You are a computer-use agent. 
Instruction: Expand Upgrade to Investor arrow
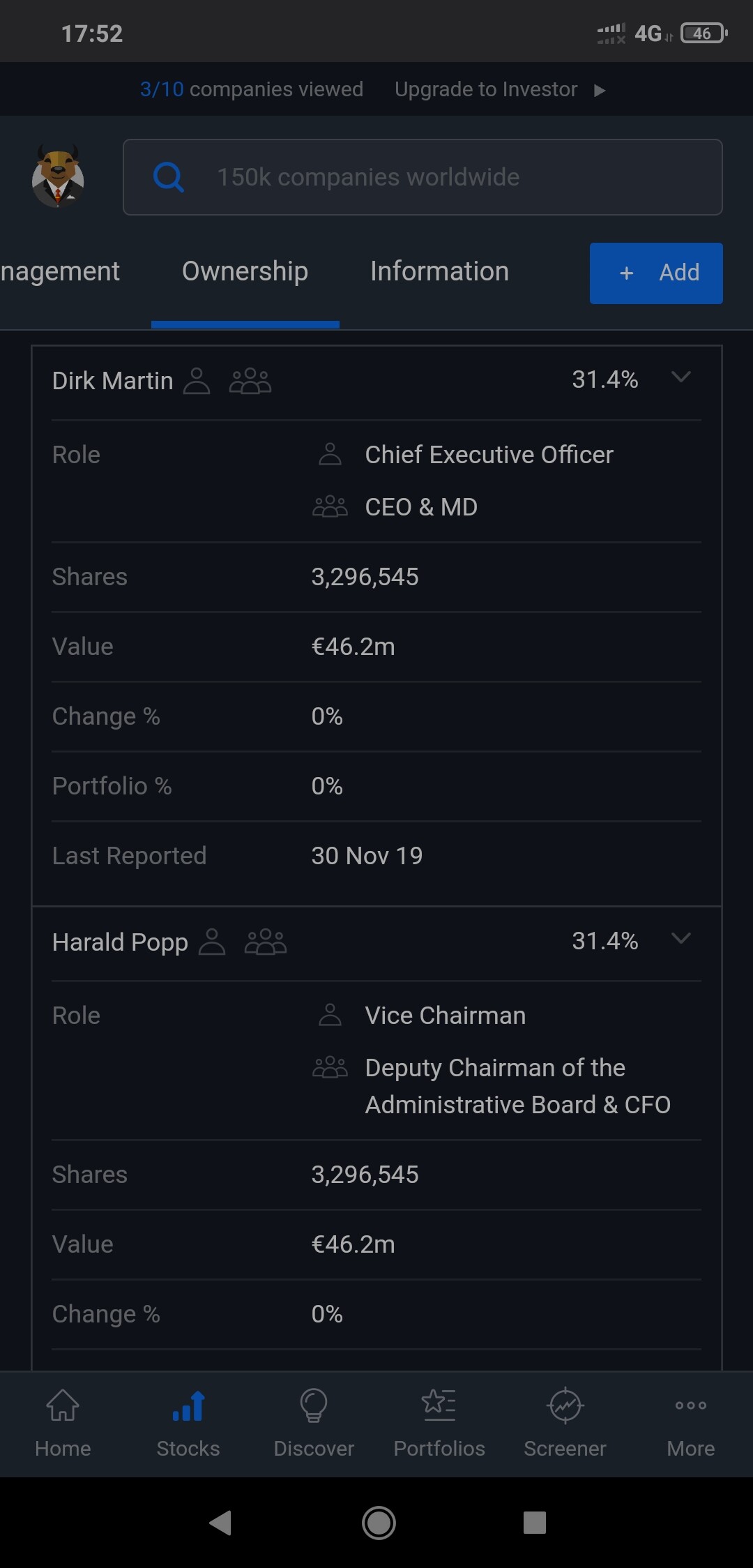point(600,90)
